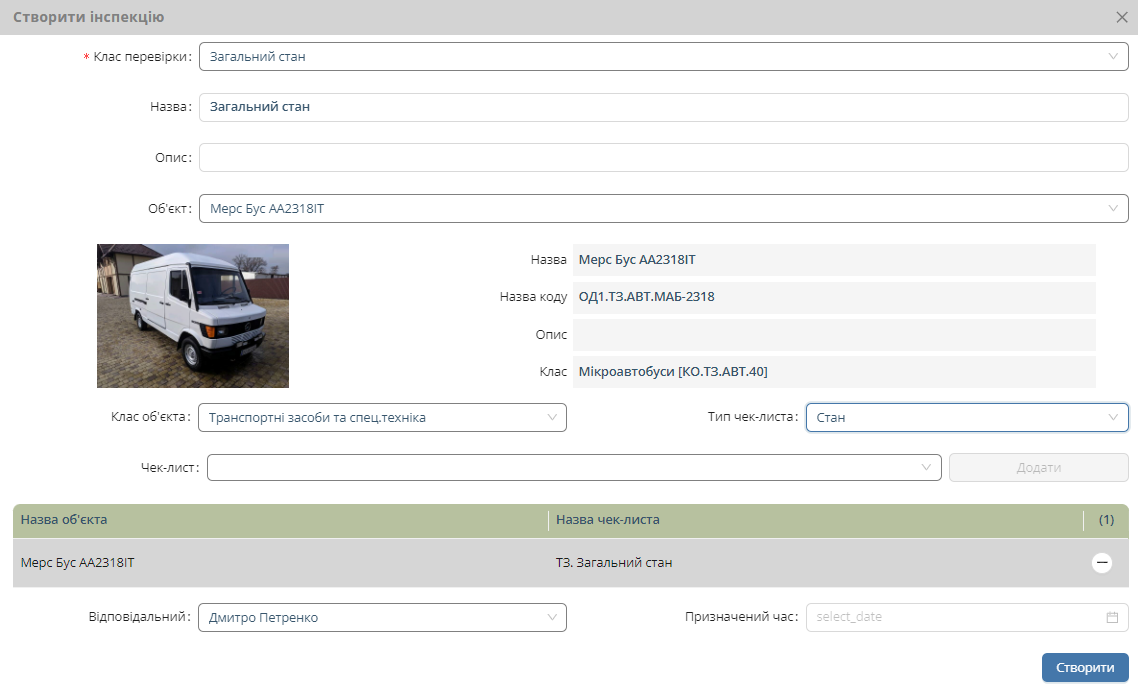
Task: Click the chevron on the Об'єкт field
Action: click(x=1113, y=208)
